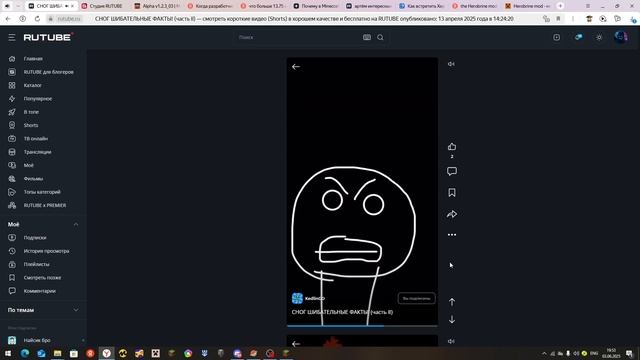Reload the page in the browser

click(x=37, y=19)
